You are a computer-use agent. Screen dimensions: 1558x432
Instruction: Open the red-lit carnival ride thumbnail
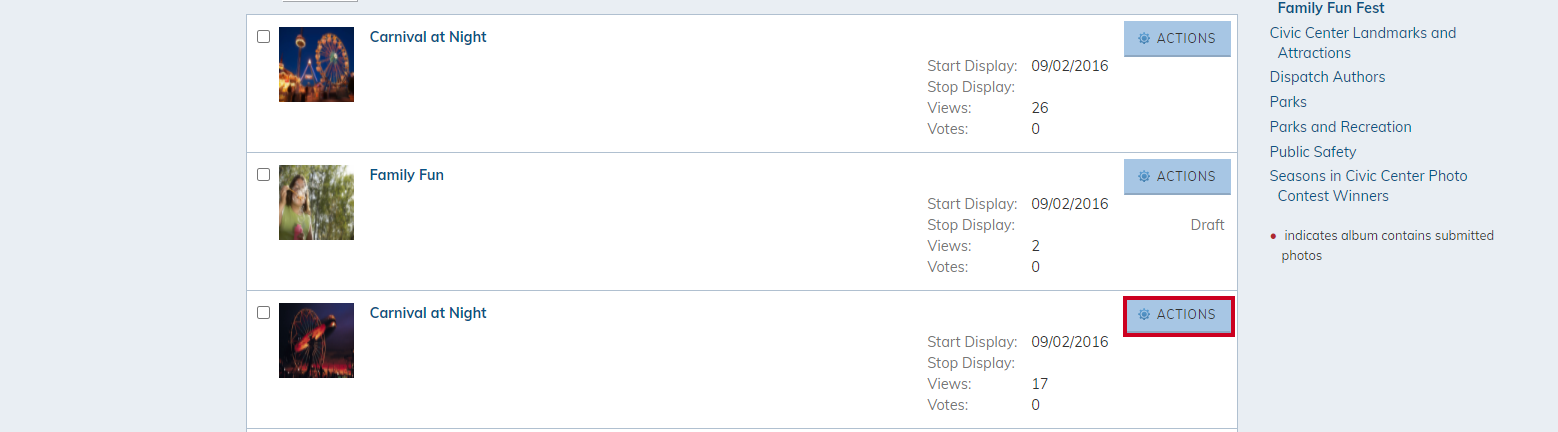coord(316,341)
